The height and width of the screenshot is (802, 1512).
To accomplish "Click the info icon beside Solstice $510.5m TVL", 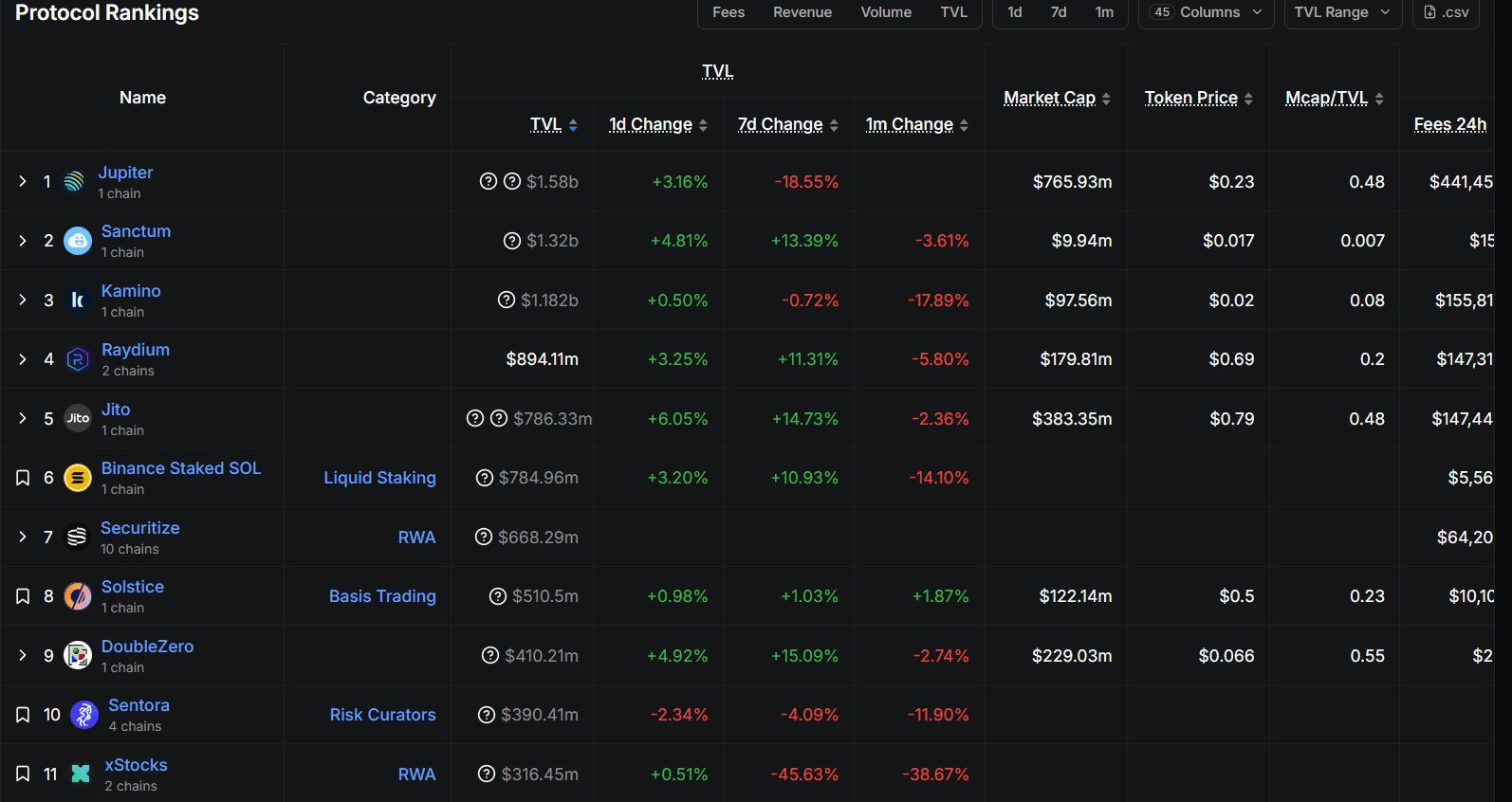I will click(x=498, y=596).
